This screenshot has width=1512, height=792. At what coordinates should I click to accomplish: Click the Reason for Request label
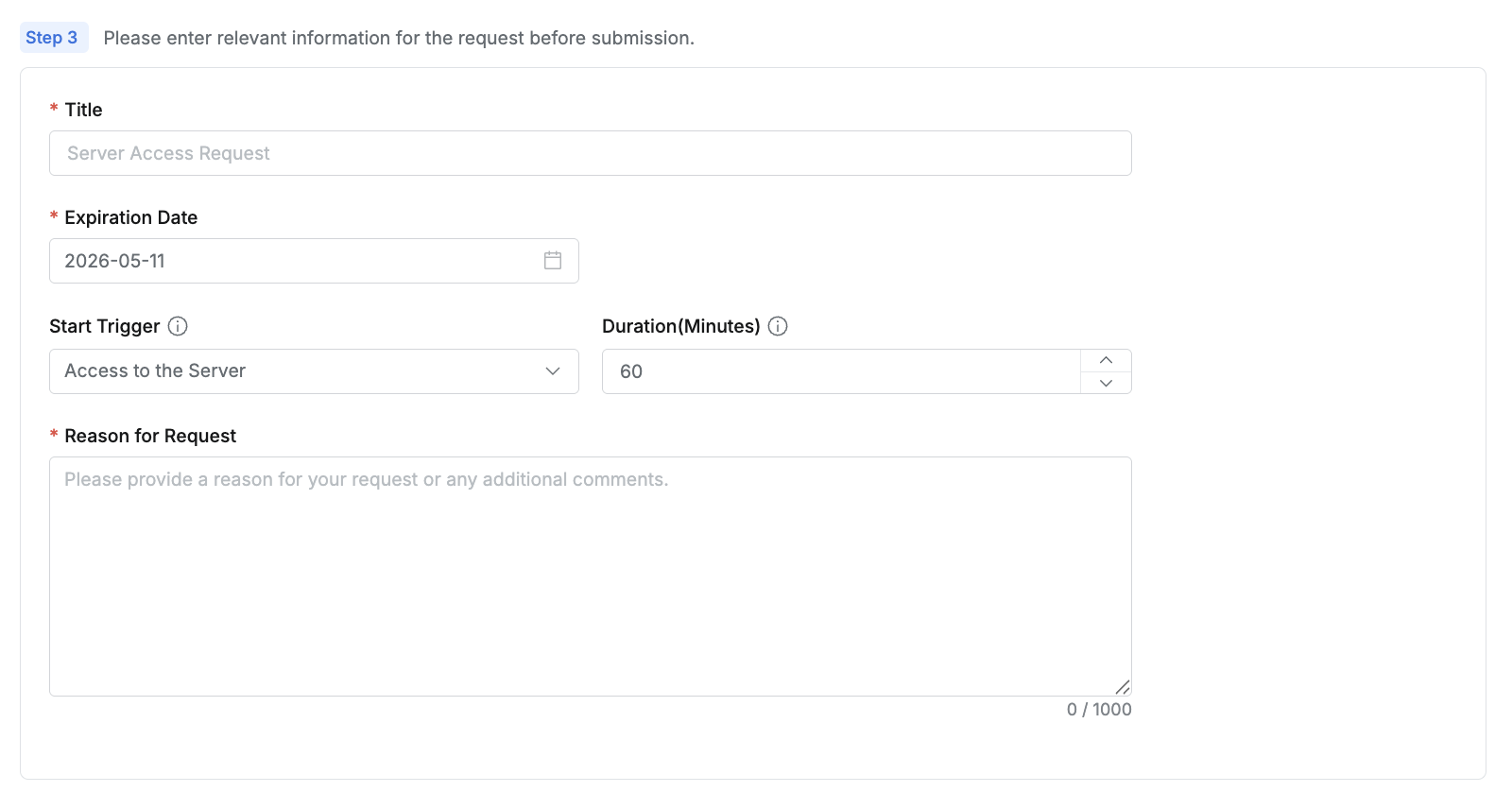tap(150, 436)
